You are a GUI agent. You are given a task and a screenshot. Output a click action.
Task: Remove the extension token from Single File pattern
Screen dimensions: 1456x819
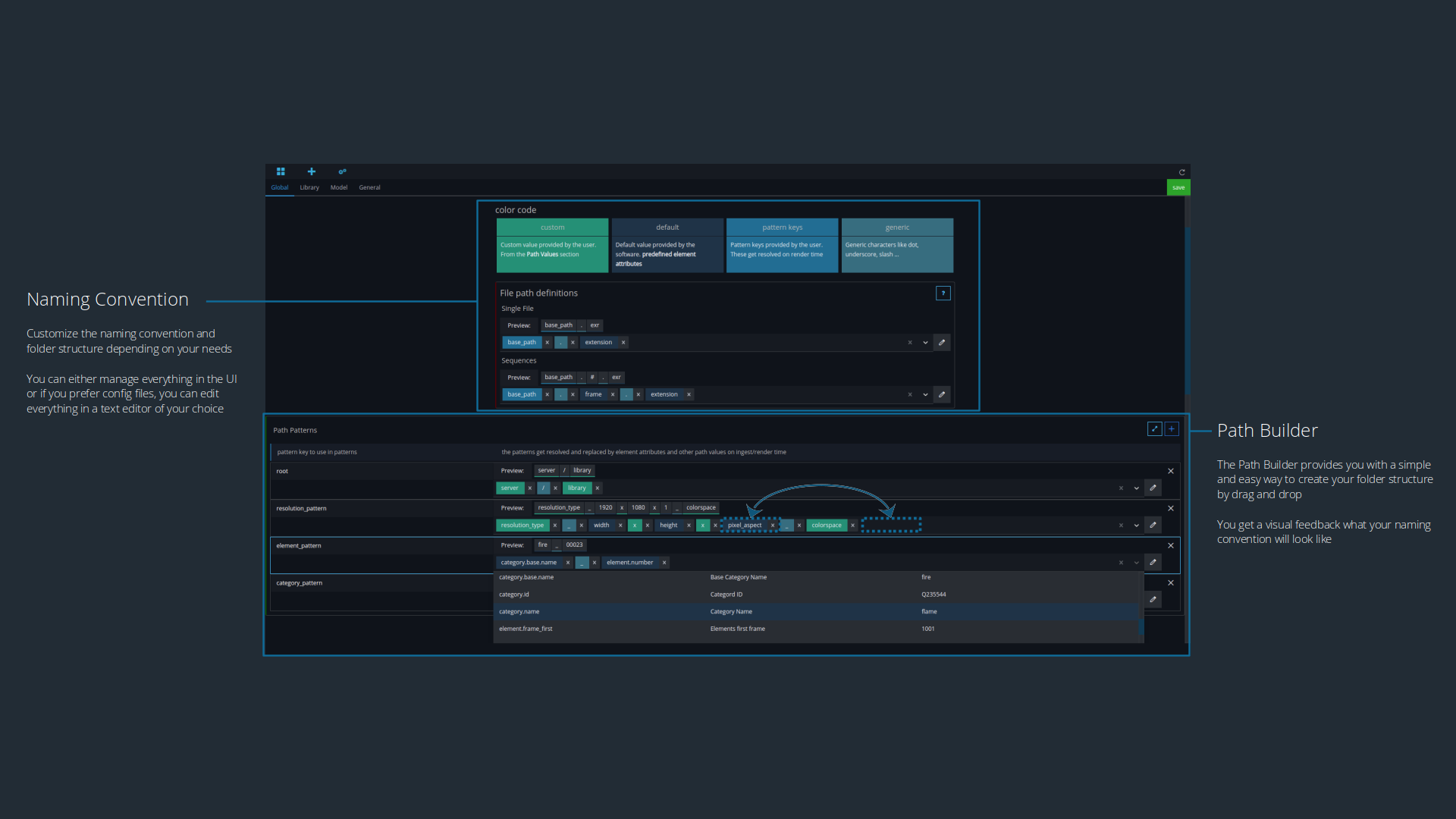click(x=623, y=342)
